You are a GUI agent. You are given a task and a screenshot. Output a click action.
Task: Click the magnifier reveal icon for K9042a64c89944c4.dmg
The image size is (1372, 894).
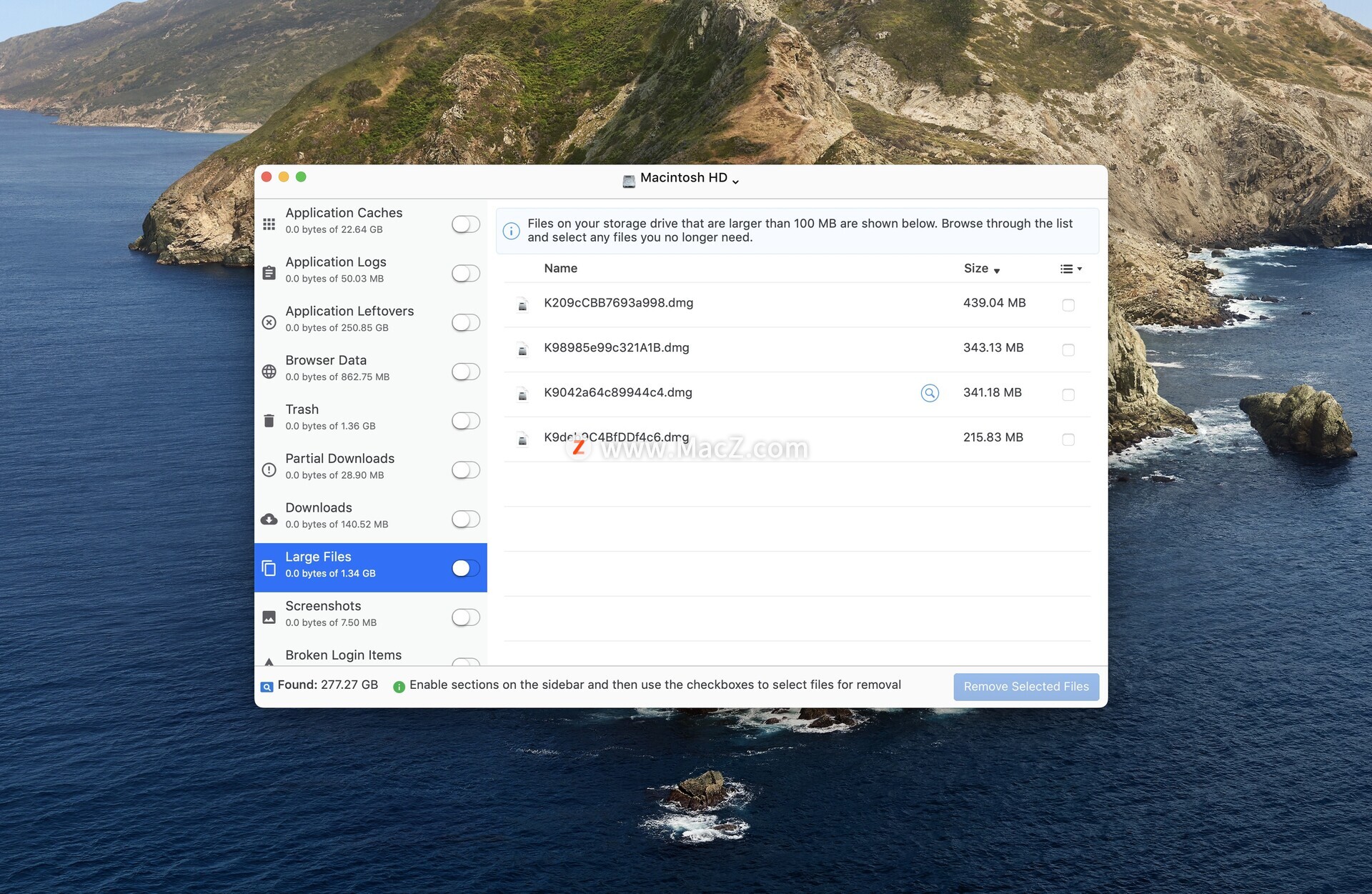point(930,393)
